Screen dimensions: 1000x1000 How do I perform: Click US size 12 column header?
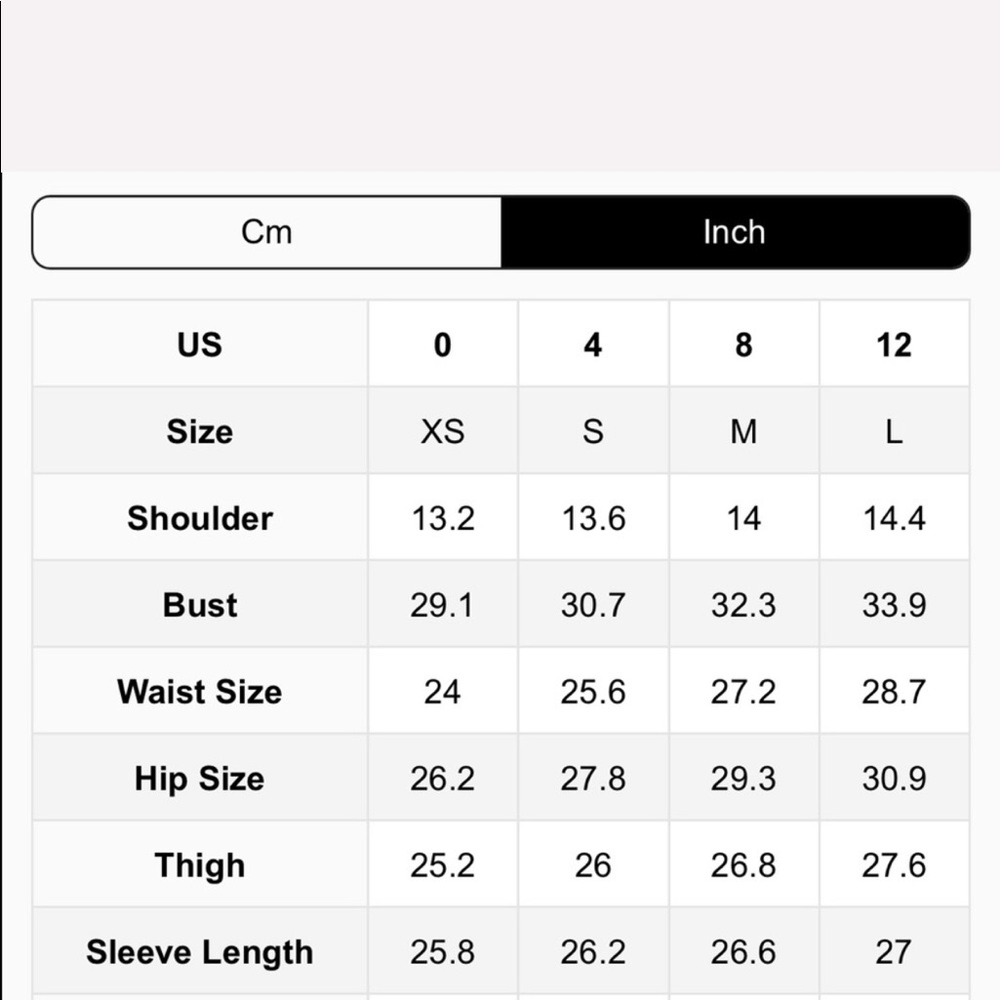[x=893, y=344]
